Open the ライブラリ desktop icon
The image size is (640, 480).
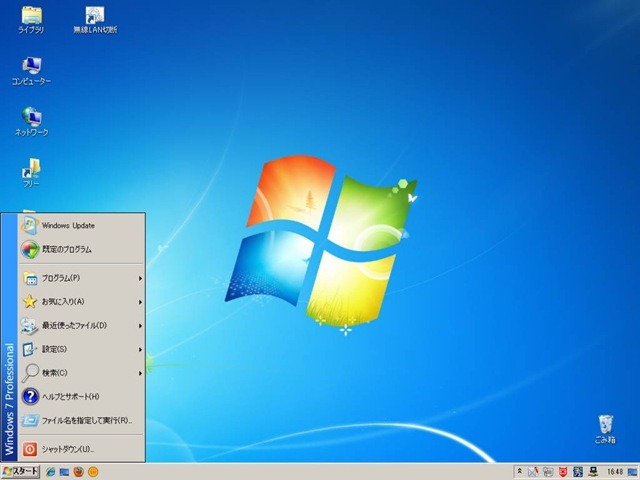click(31, 20)
